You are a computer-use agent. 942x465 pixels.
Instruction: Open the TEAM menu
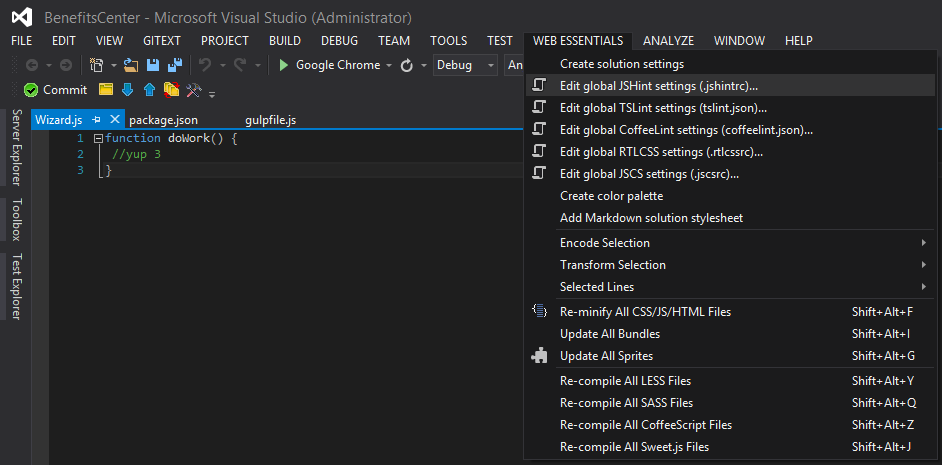[394, 41]
